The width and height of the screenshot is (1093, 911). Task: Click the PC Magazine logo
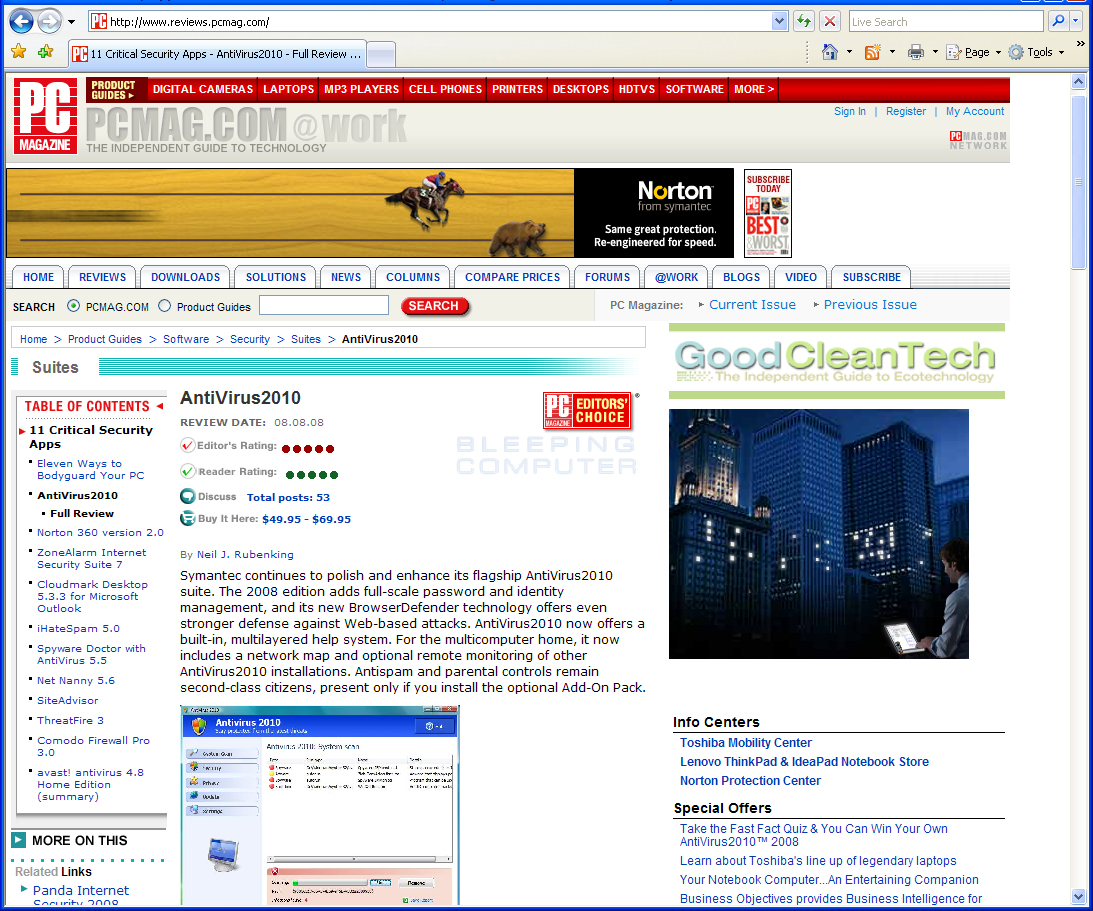coord(45,116)
